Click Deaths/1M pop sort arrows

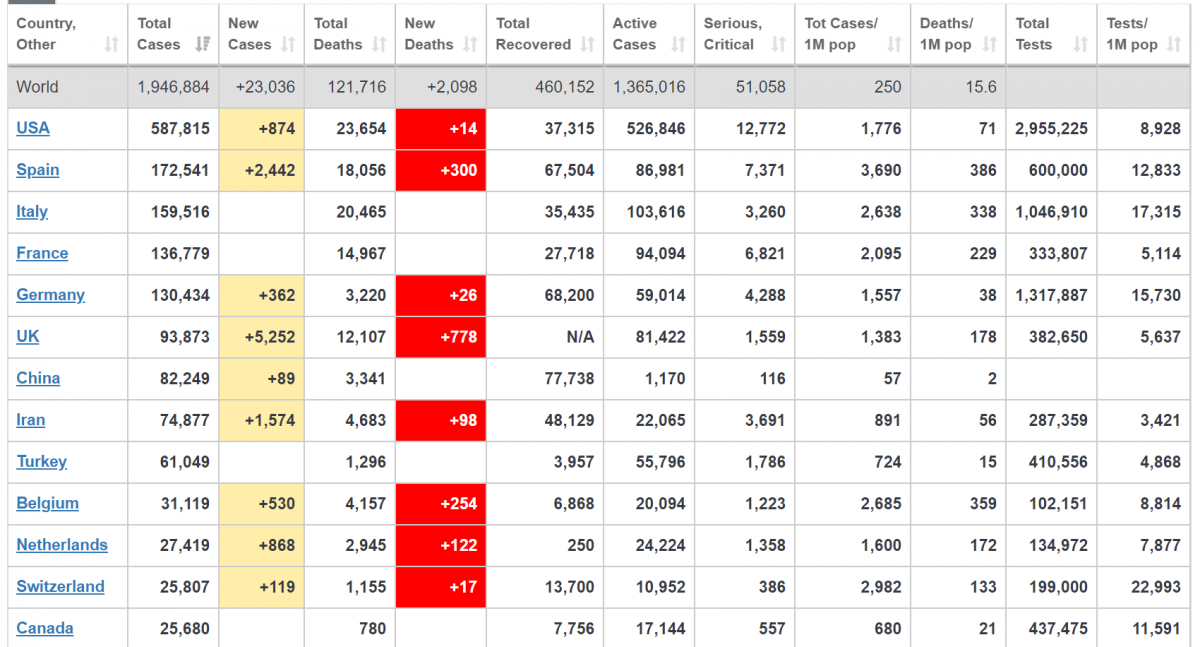coord(989,44)
